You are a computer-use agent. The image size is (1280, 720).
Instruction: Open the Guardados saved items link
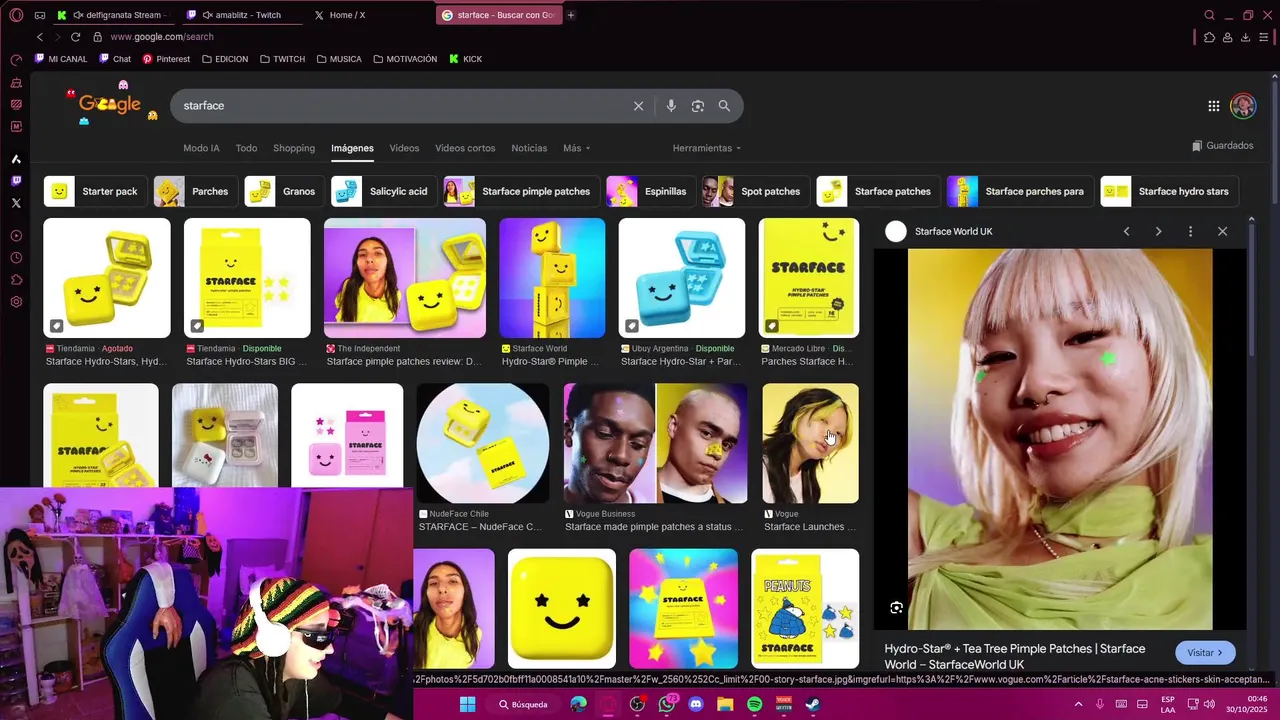(1222, 146)
